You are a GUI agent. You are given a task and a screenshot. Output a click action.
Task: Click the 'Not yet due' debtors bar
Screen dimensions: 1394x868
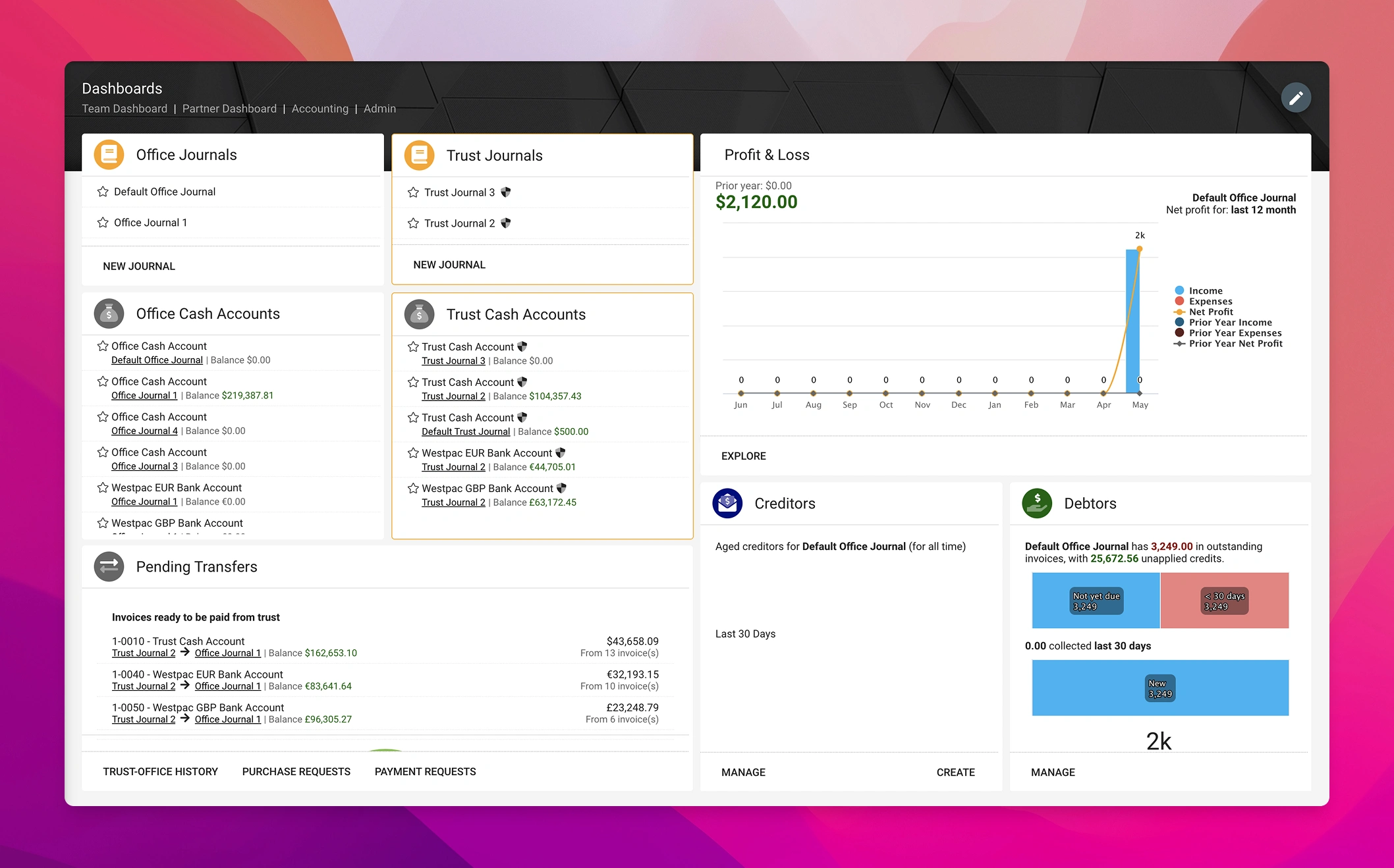click(x=1095, y=601)
